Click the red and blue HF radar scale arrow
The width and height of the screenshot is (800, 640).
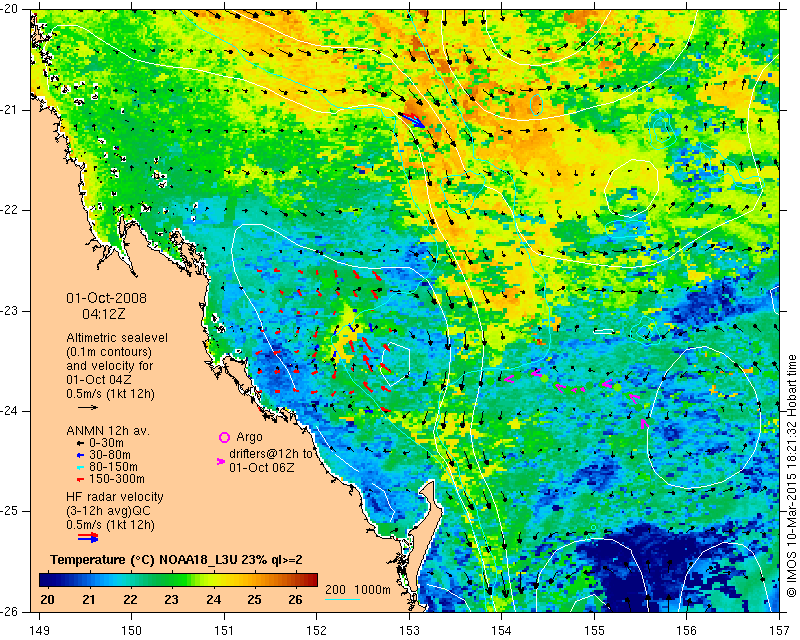(88, 537)
